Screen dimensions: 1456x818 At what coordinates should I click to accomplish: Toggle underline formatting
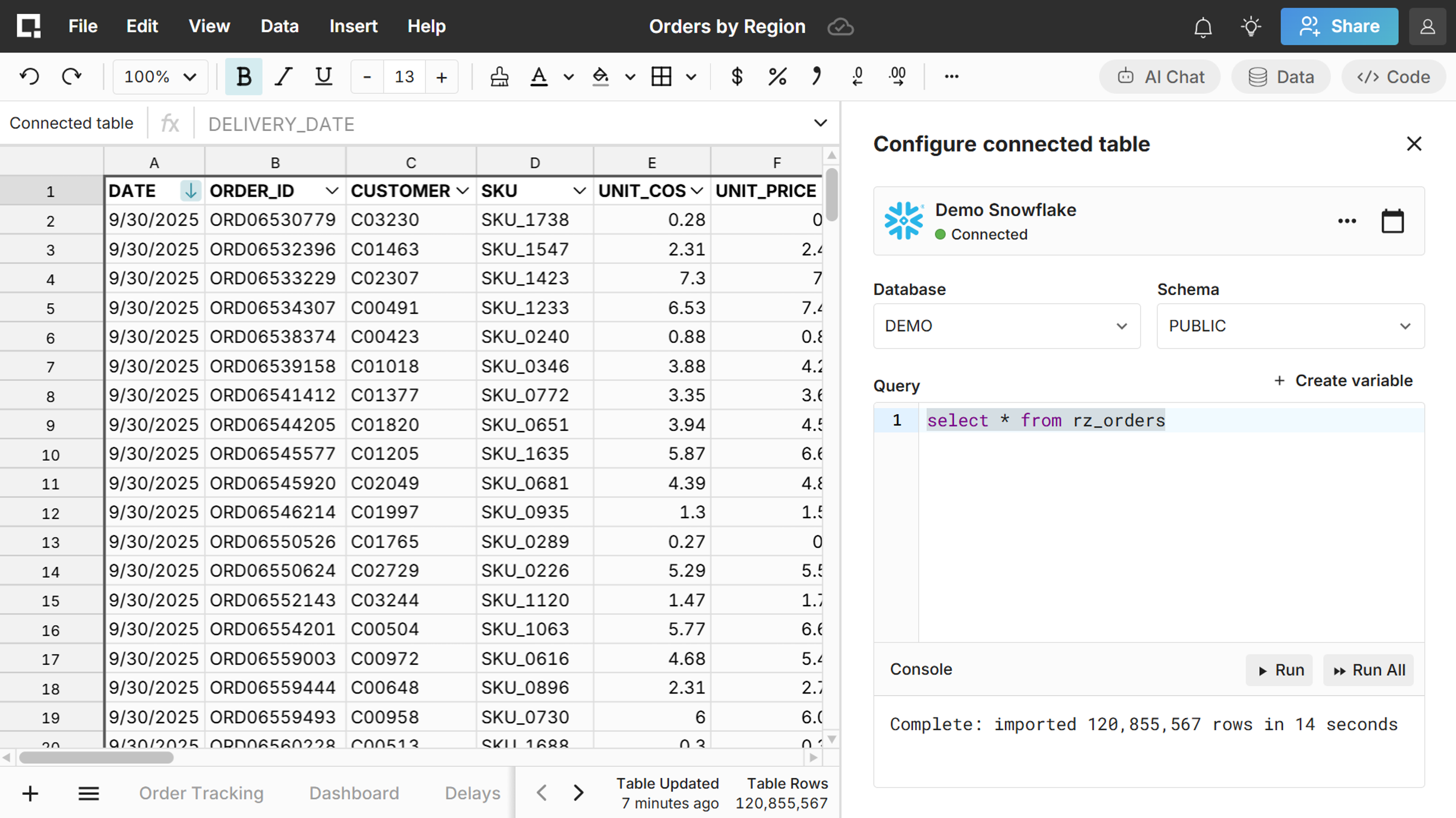(x=323, y=76)
